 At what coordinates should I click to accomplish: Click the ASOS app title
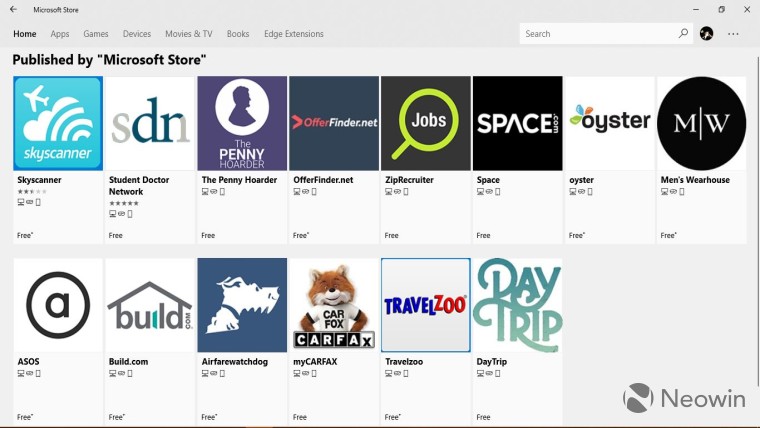[x=28, y=362]
